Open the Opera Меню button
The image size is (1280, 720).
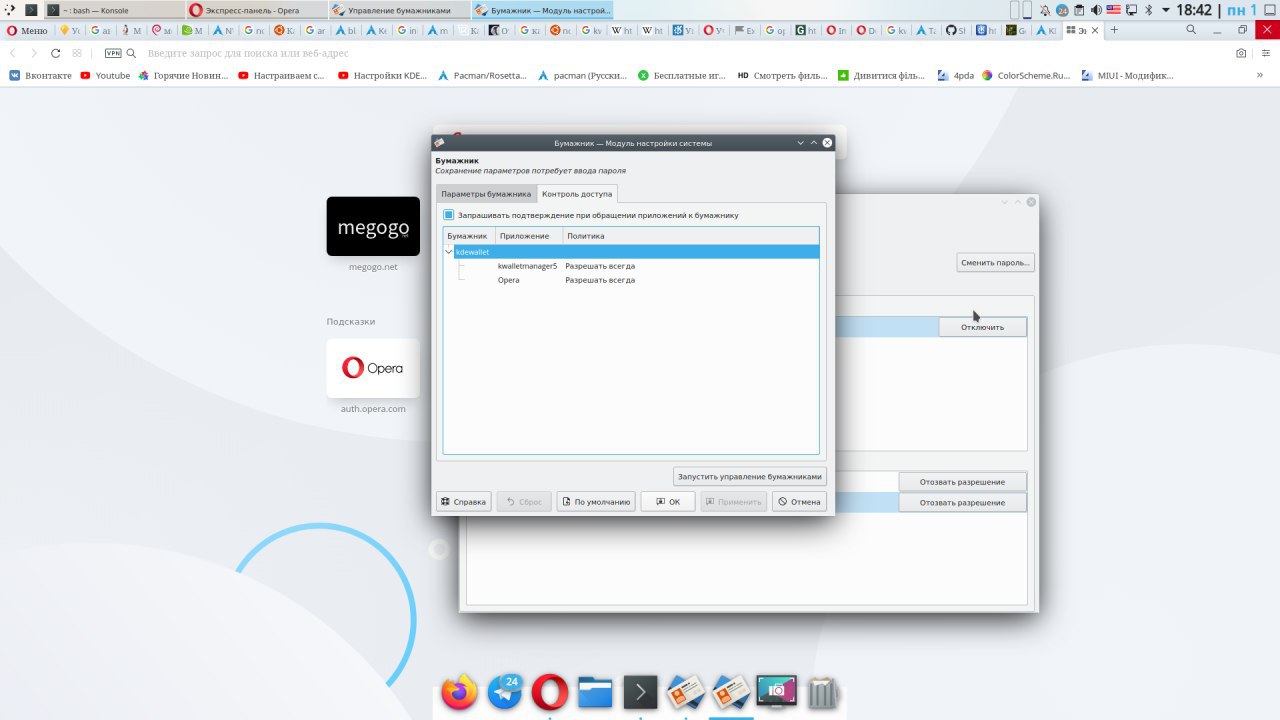(27, 30)
